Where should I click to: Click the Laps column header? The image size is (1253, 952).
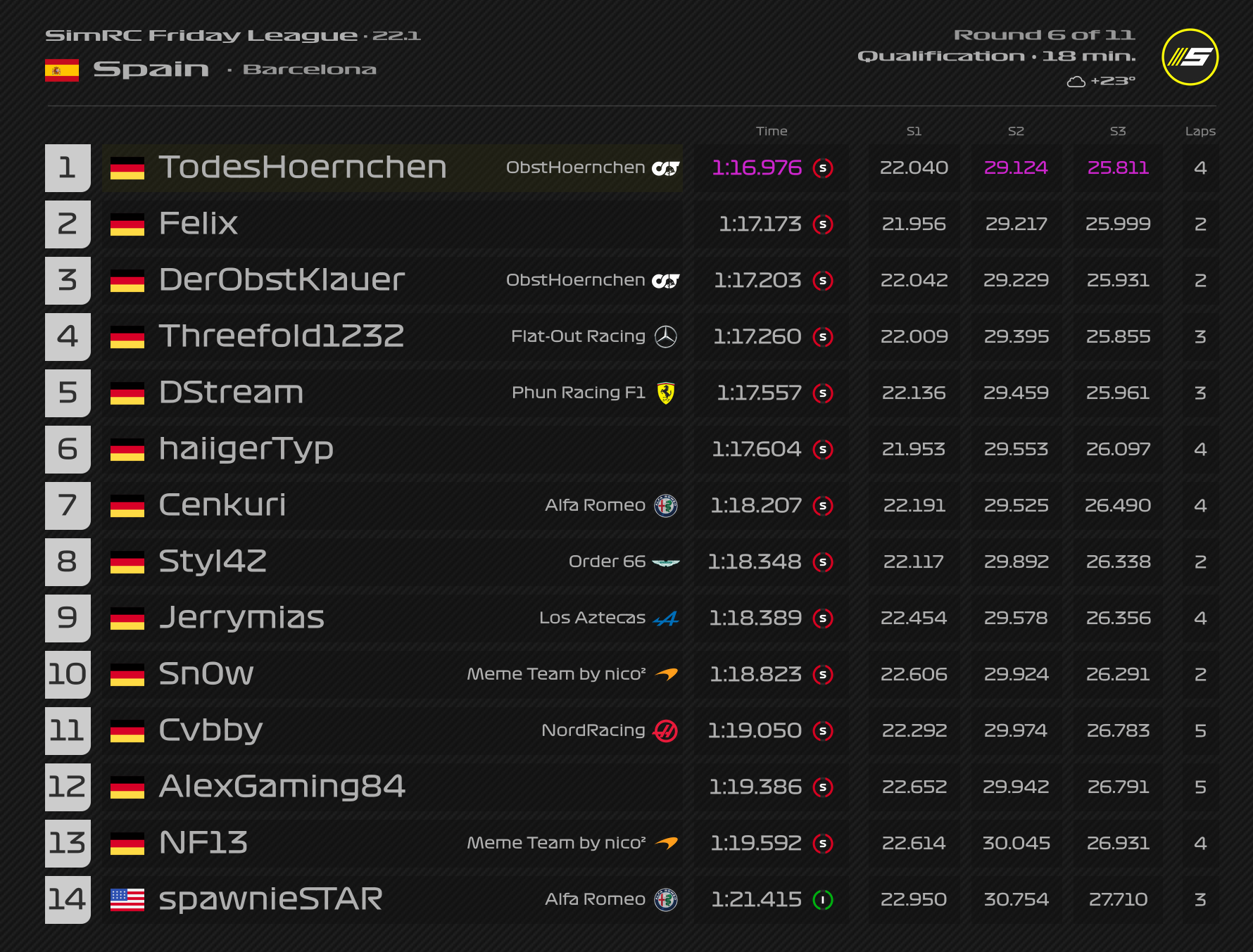click(1200, 131)
